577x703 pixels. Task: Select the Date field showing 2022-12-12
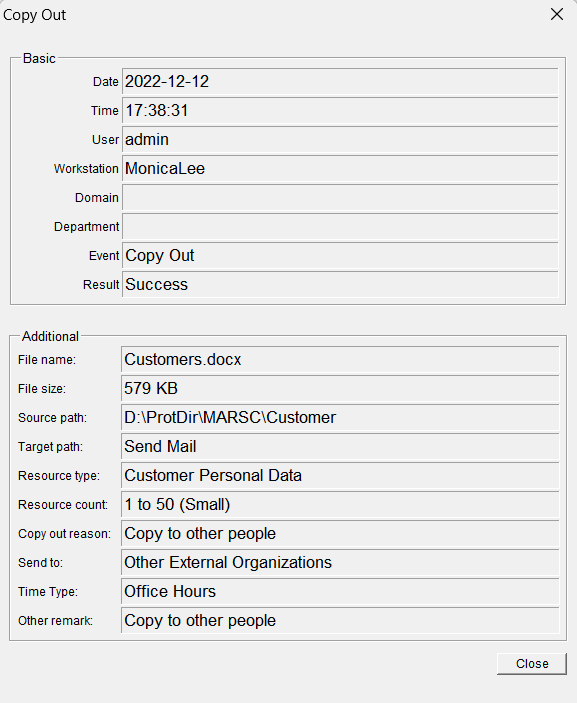coord(340,82)
